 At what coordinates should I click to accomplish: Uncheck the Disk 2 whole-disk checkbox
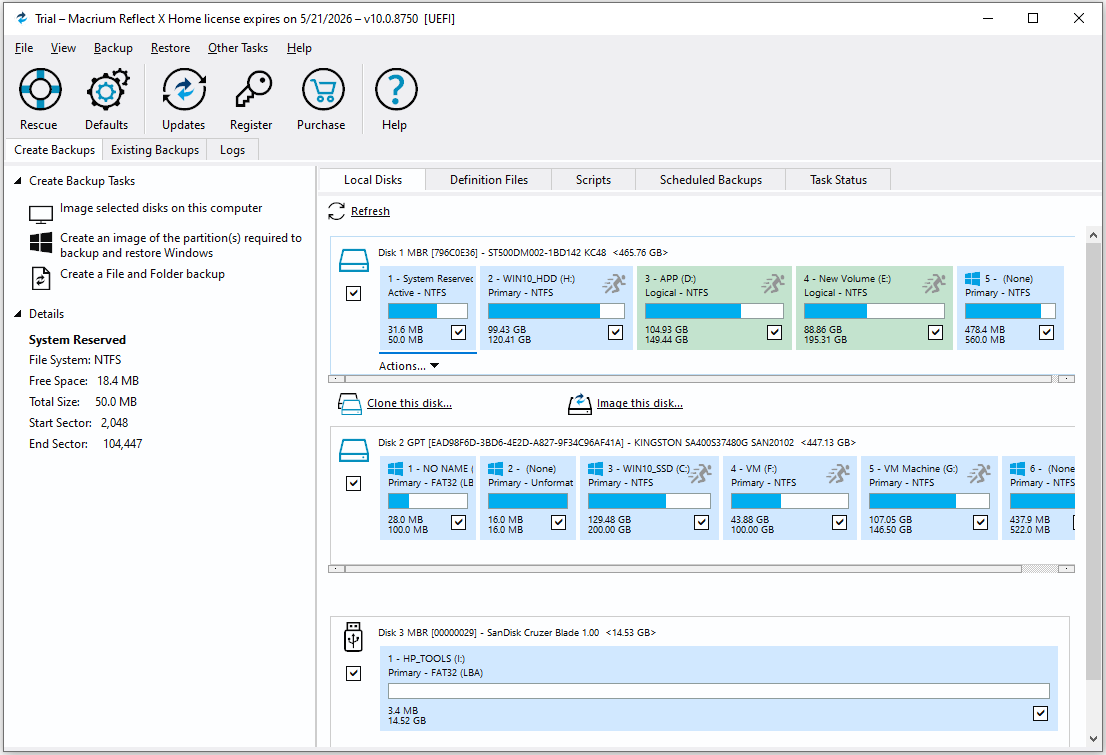pos(353,483)
